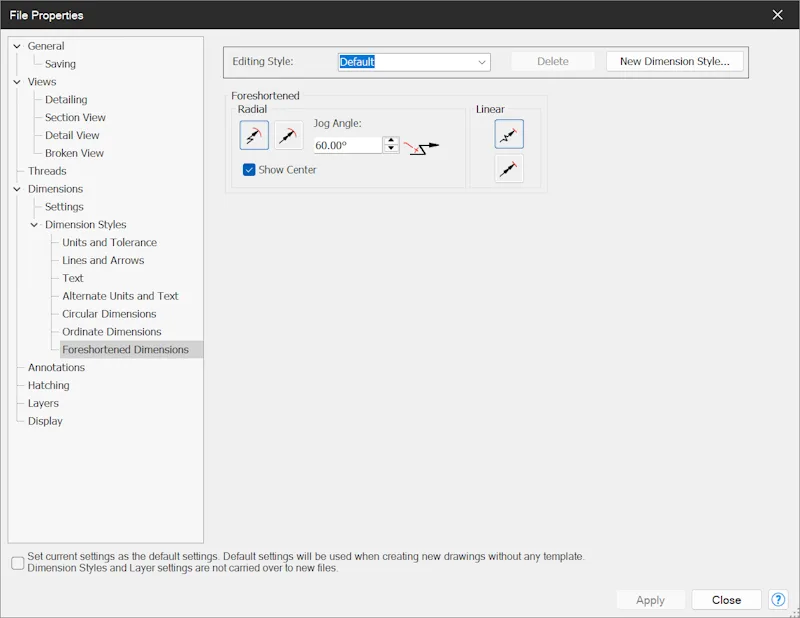Image resolution: width=800 pixels, height=618 pixels.
Task: Select the General tree item label
Action: [46, 46]
